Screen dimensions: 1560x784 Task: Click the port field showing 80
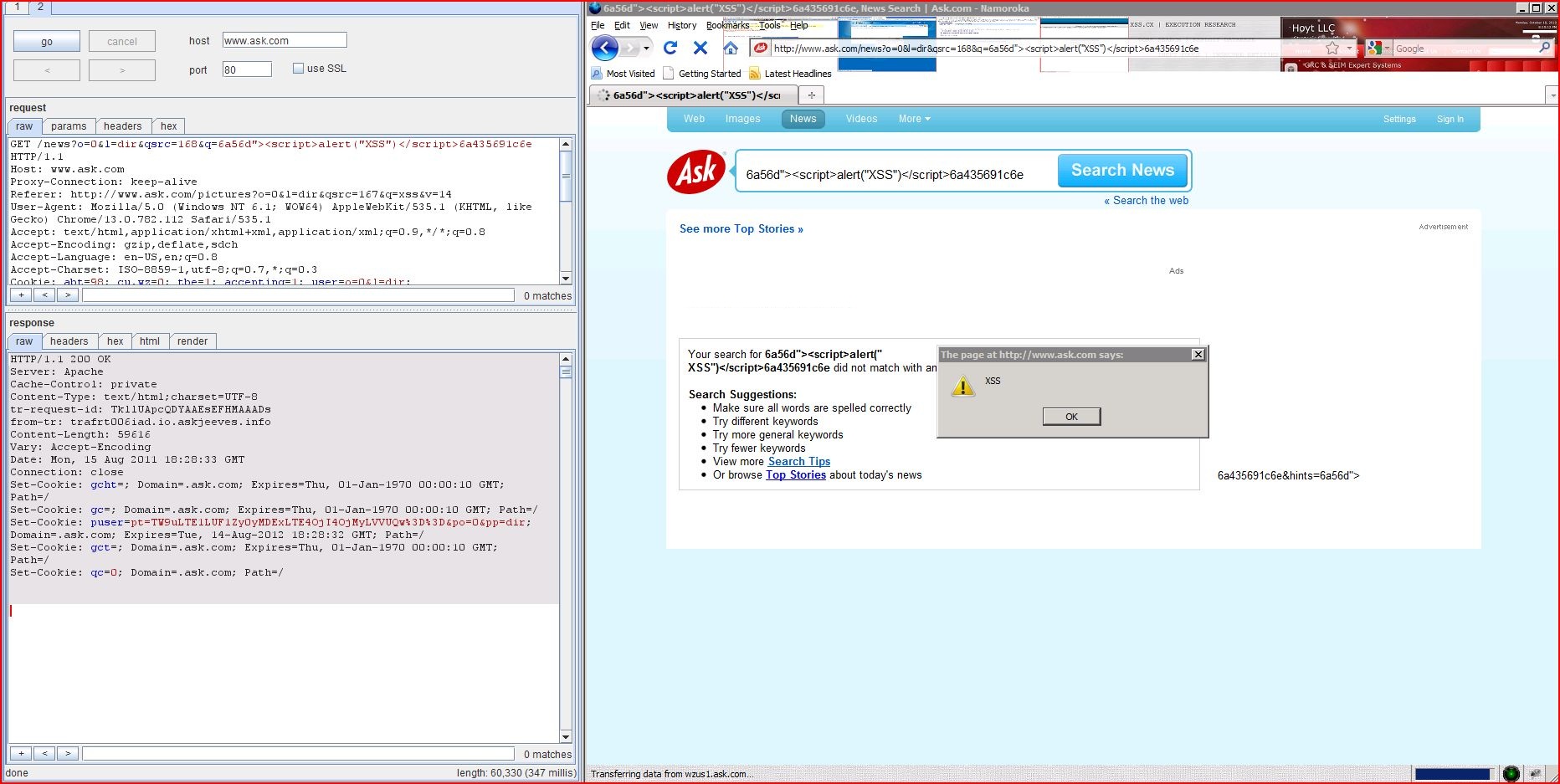point(247,69)
